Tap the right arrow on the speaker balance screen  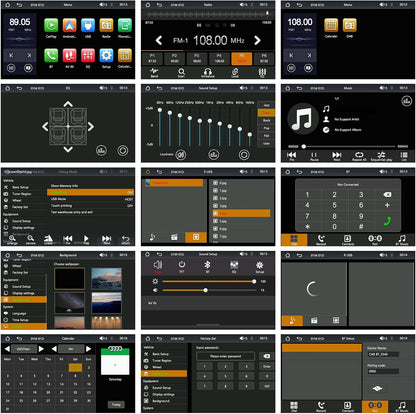pos(91,127)
